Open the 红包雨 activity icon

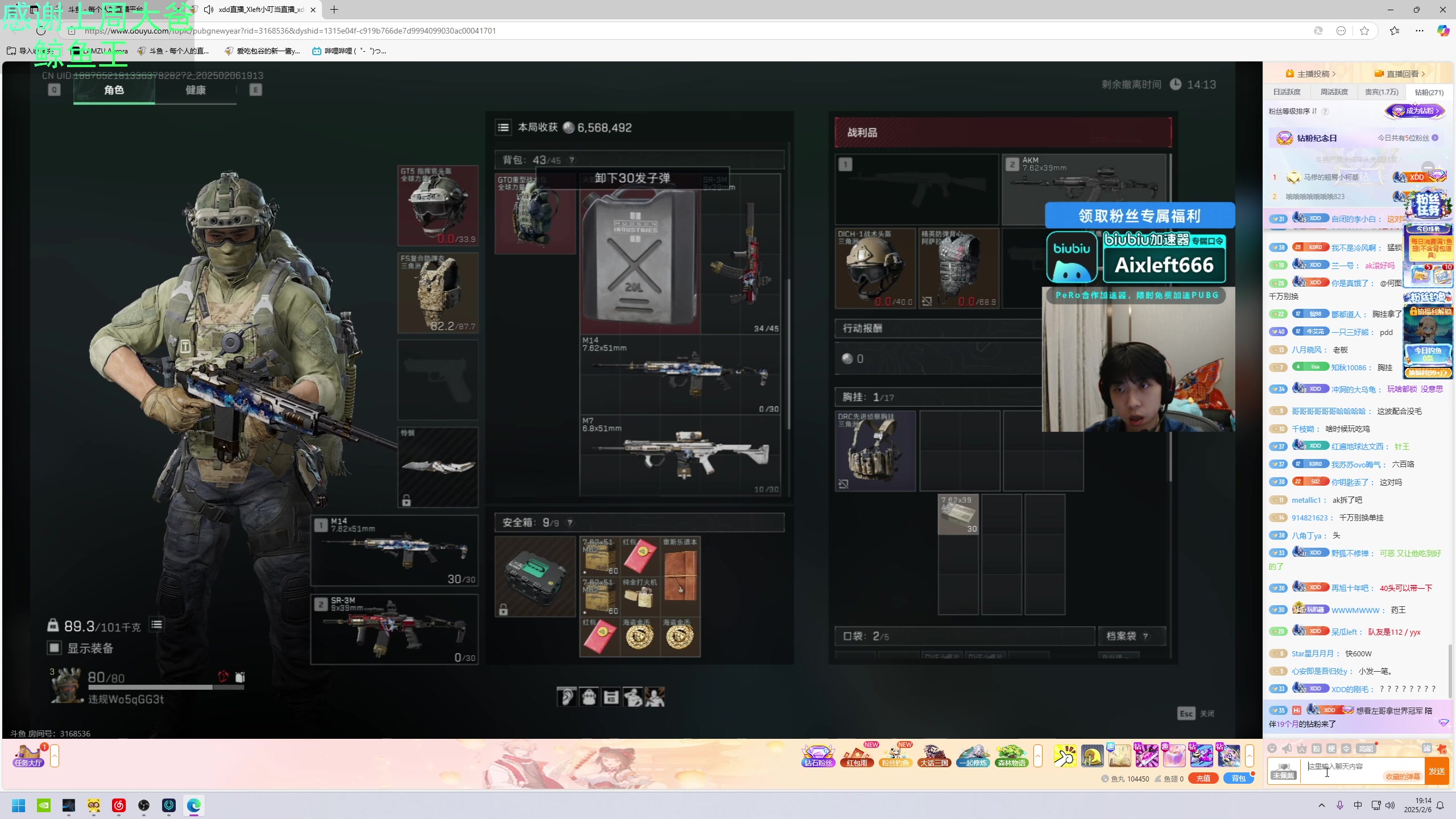click(858, 756)
